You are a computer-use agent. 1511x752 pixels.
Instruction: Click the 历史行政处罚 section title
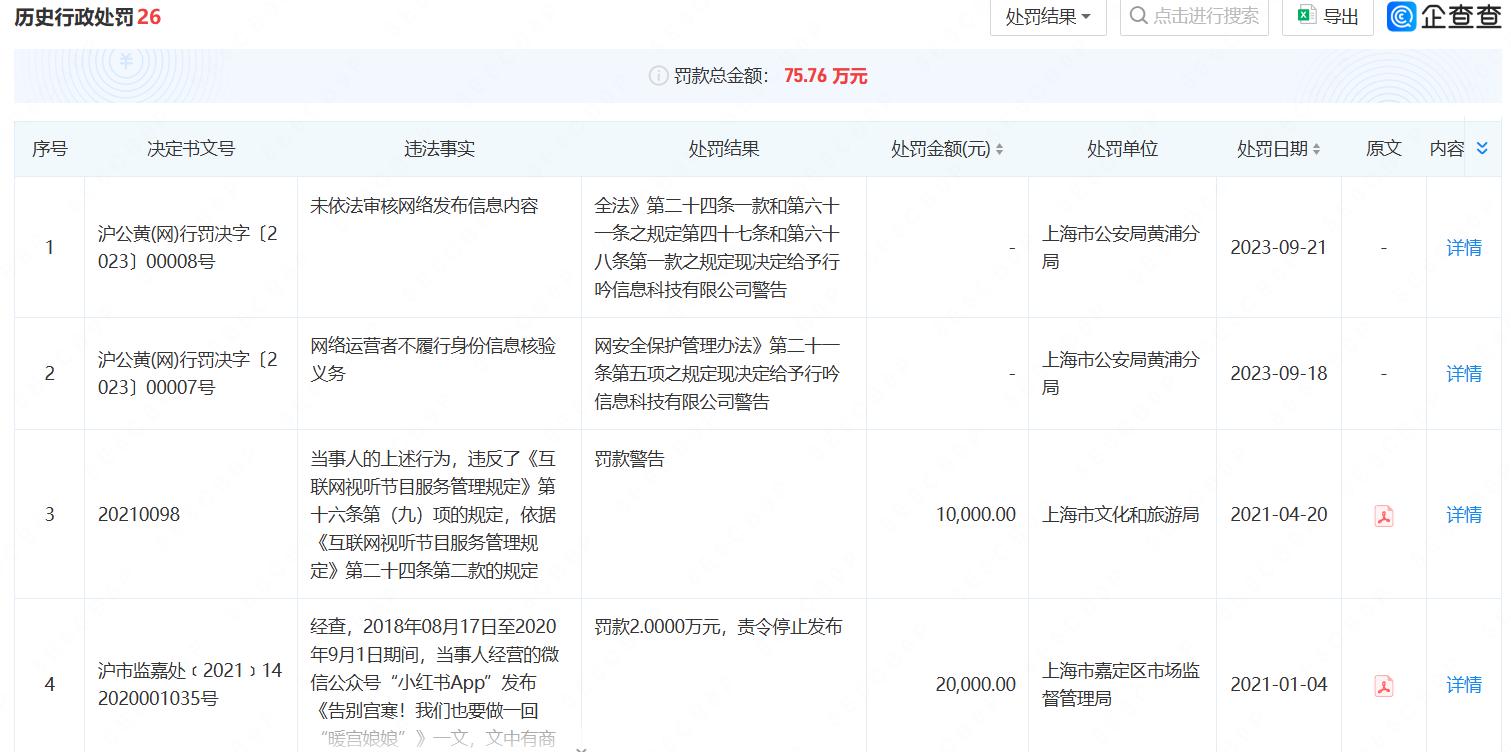[x=75, y=17]
